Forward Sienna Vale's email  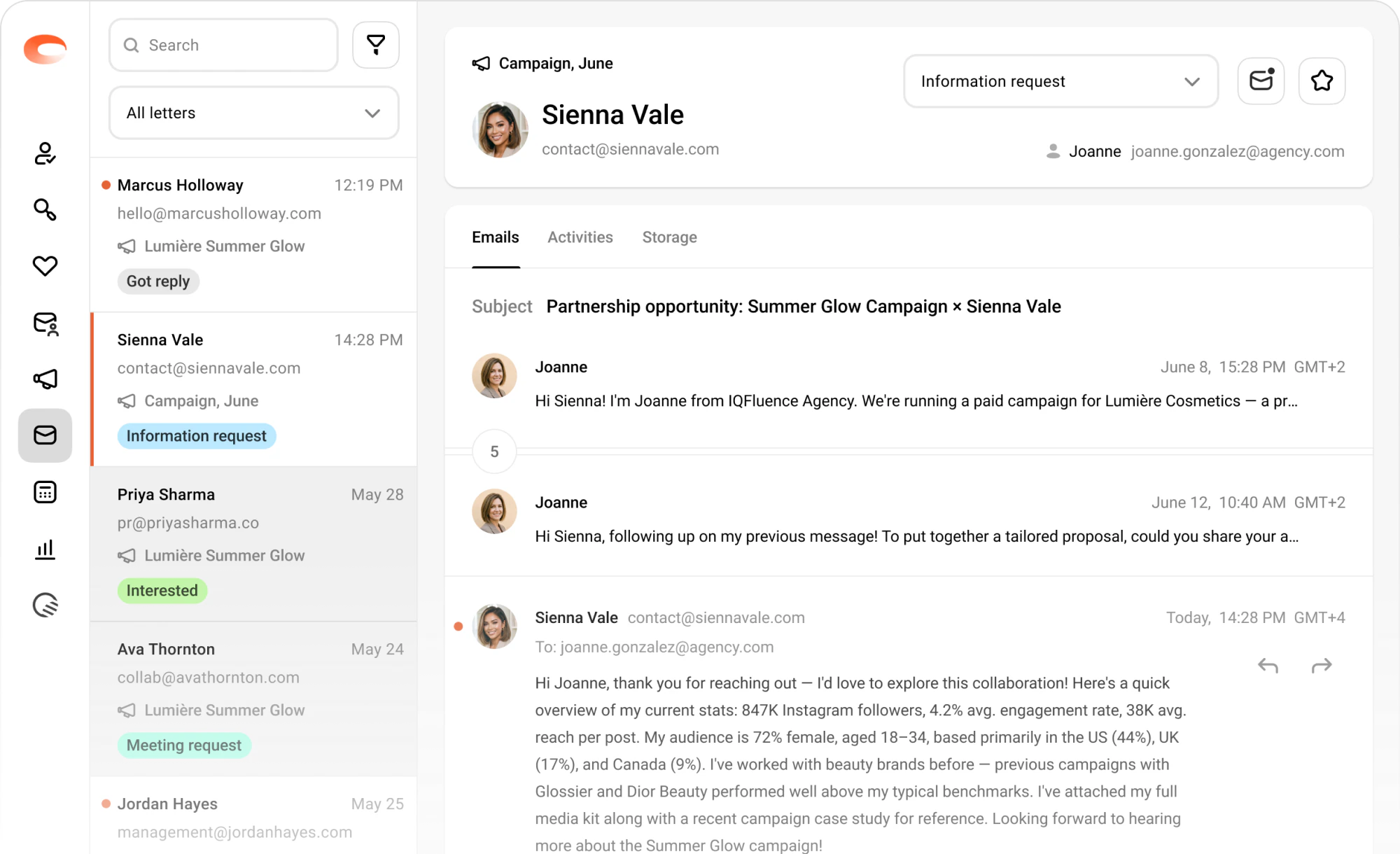(x=1321, y=665)
